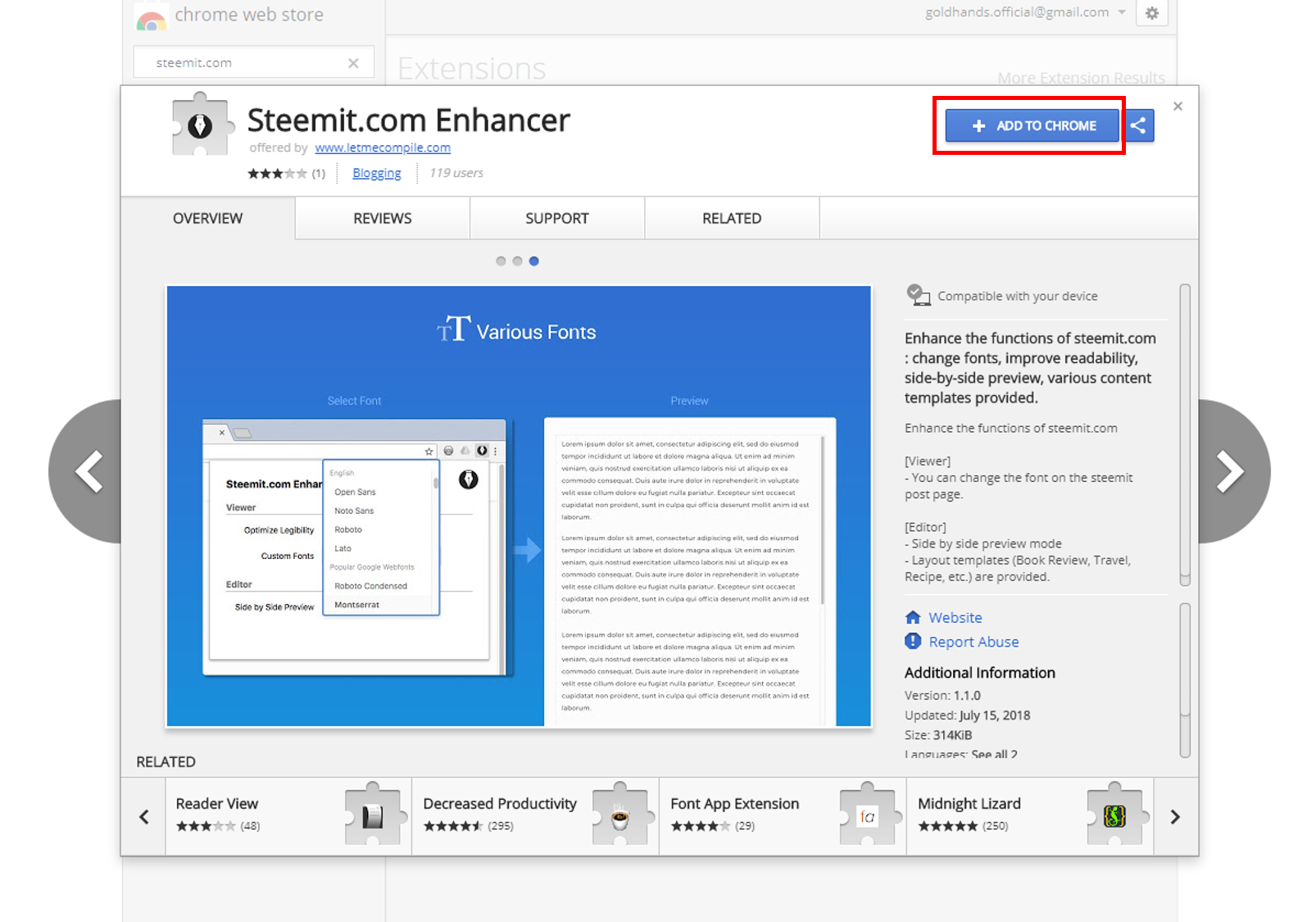The width and height of the screenshot is (1316, 922).
Task: Open the extension Website link
Action: click(955, 617)
